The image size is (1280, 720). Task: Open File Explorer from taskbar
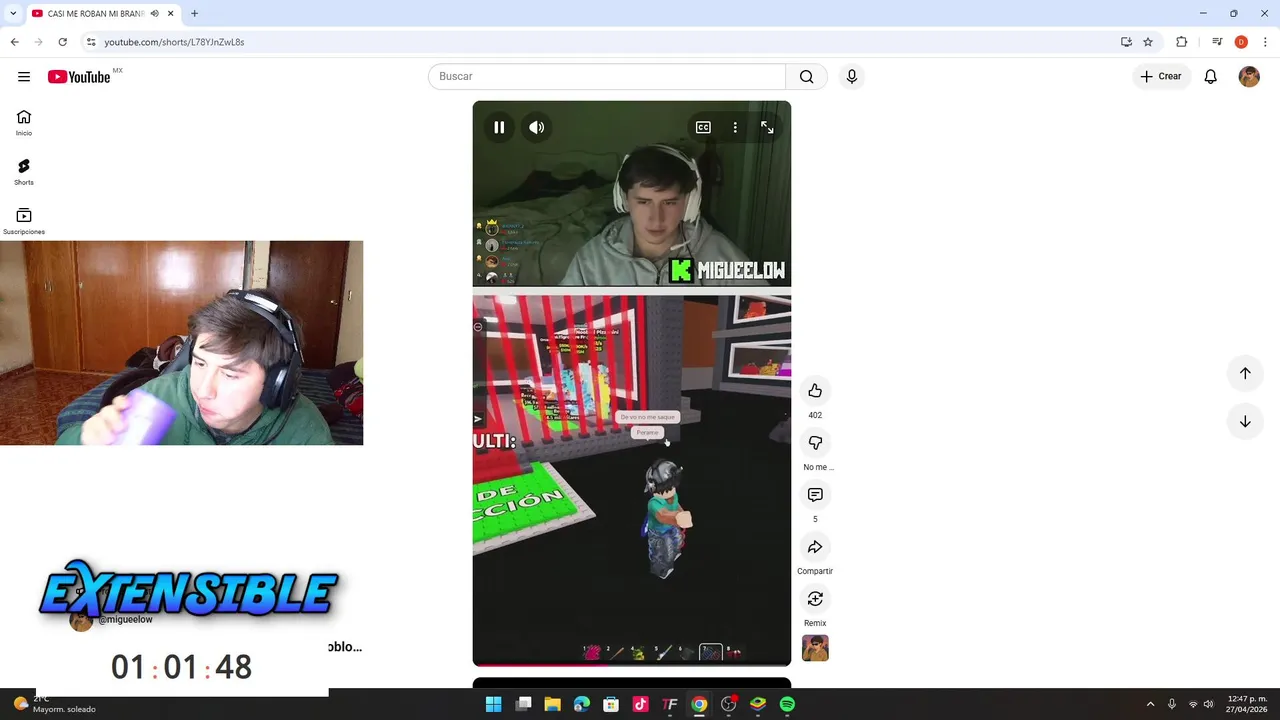point(552,704)
